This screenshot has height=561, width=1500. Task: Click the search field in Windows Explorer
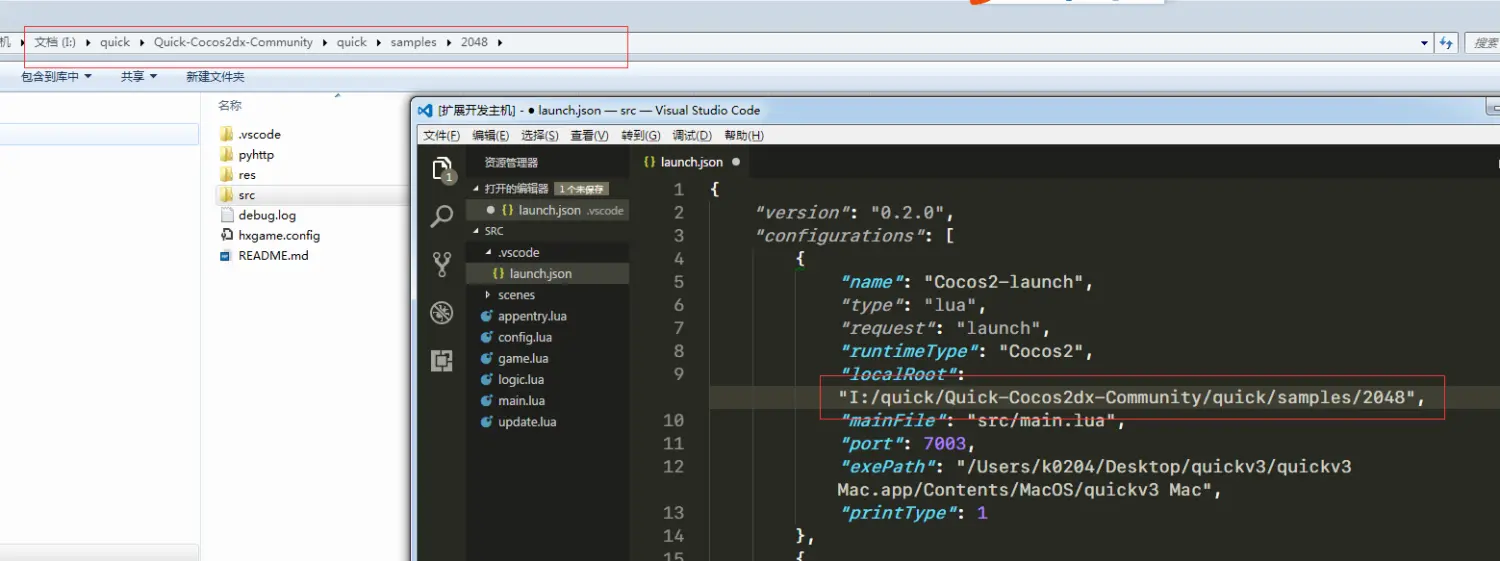(1485, 43)
